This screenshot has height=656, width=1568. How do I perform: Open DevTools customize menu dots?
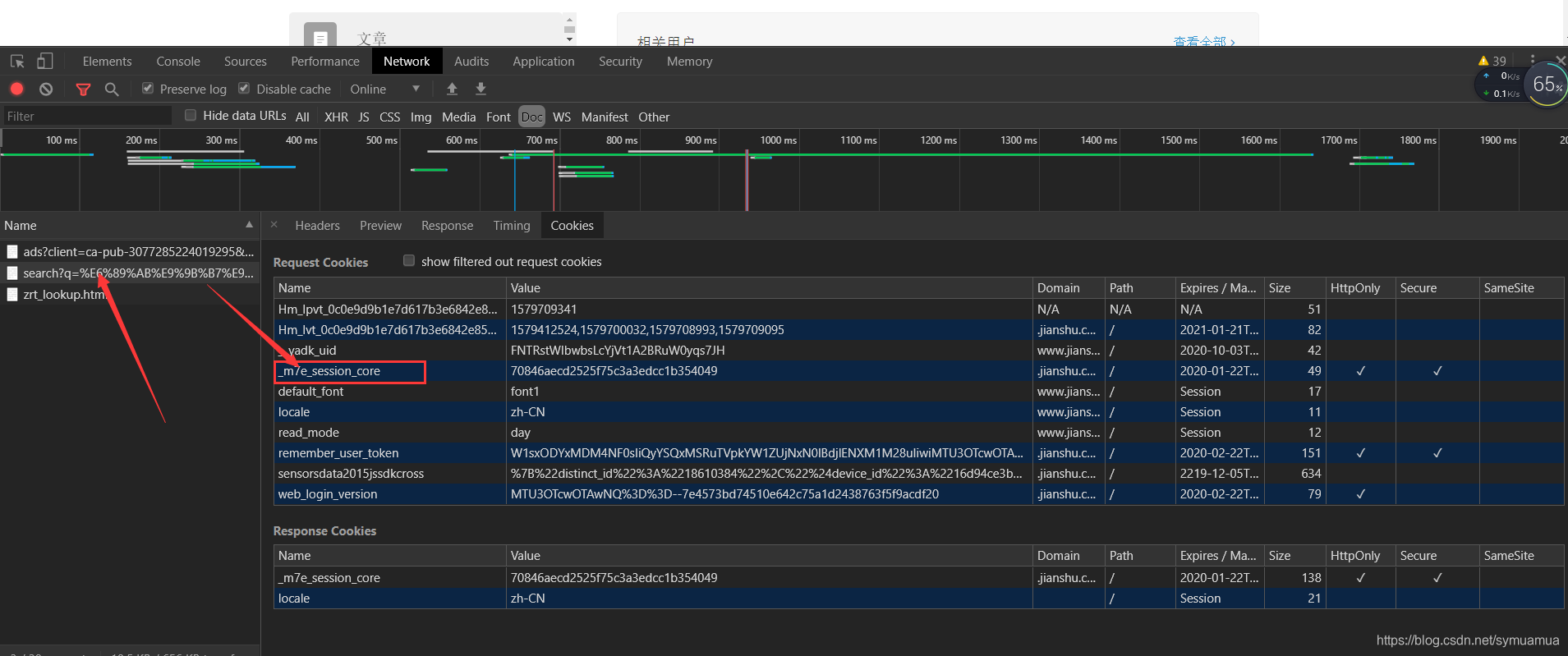1532,61
